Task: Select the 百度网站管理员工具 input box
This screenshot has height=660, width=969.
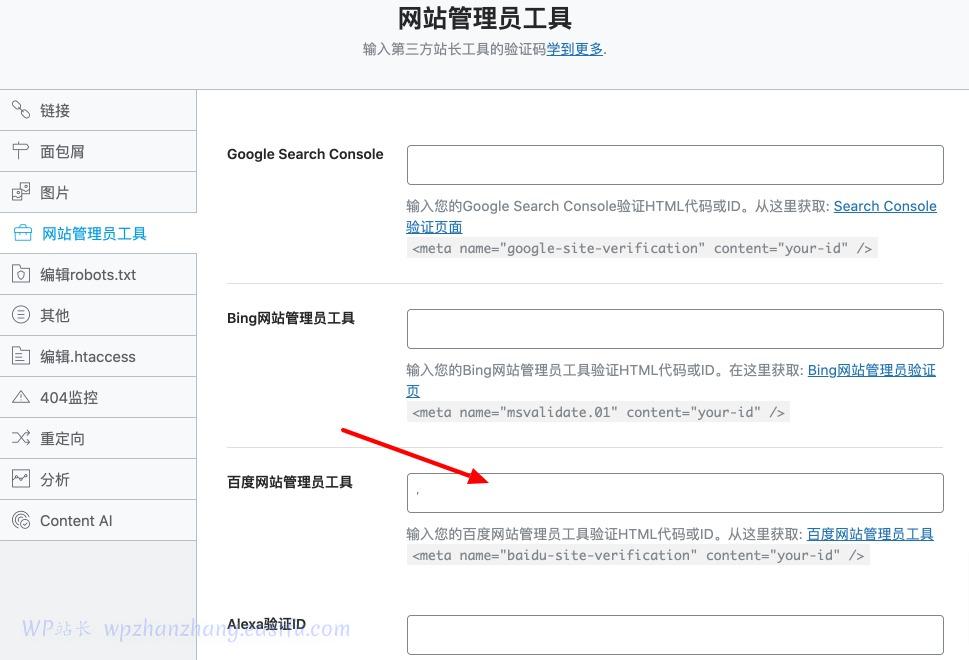Action: pos(674,492)
